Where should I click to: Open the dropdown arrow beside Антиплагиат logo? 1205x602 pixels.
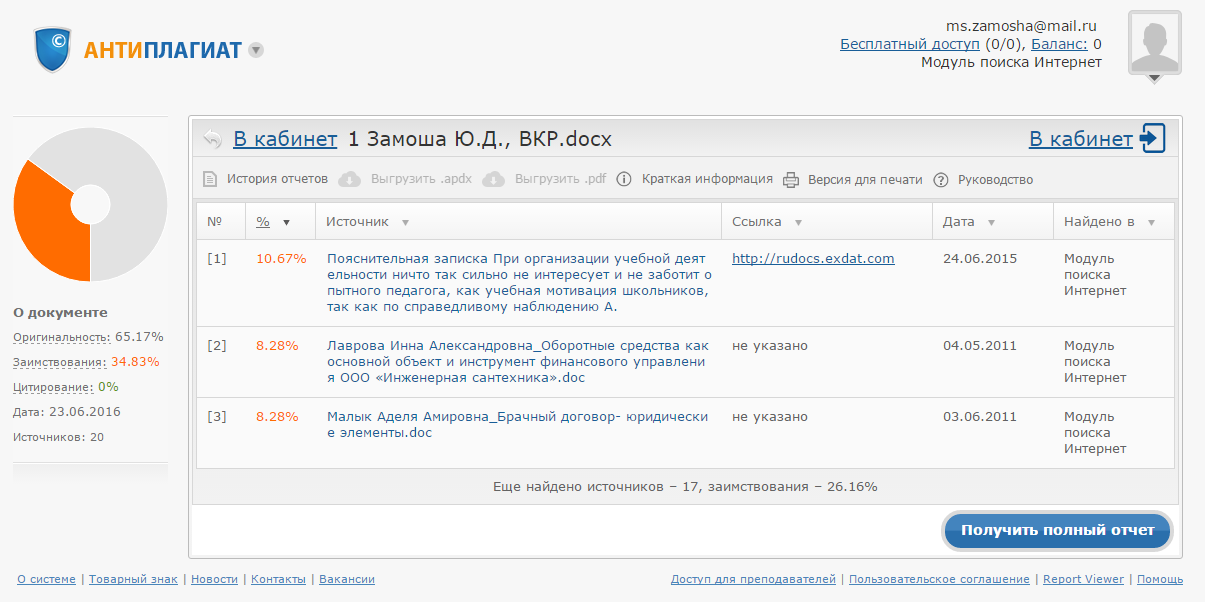click(256, 50)
